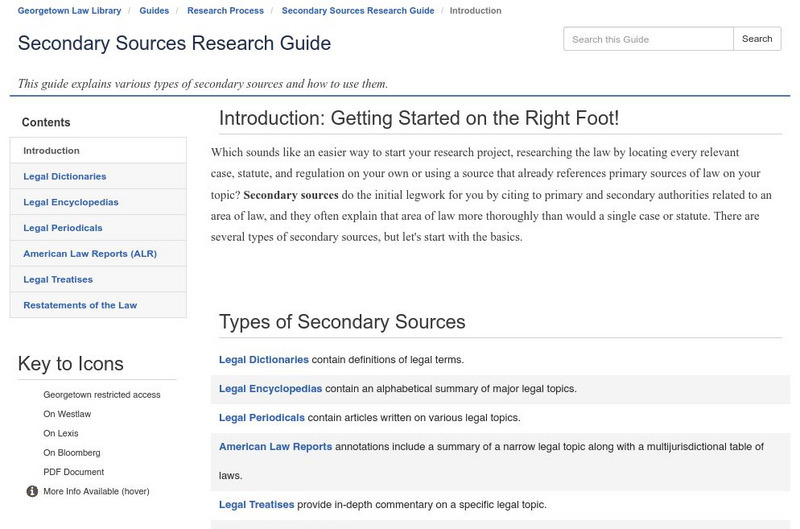The width and height of the screenshot is (800, 529).
Task: Click Legal Treatises link in Types list
Action: point(256,505)
